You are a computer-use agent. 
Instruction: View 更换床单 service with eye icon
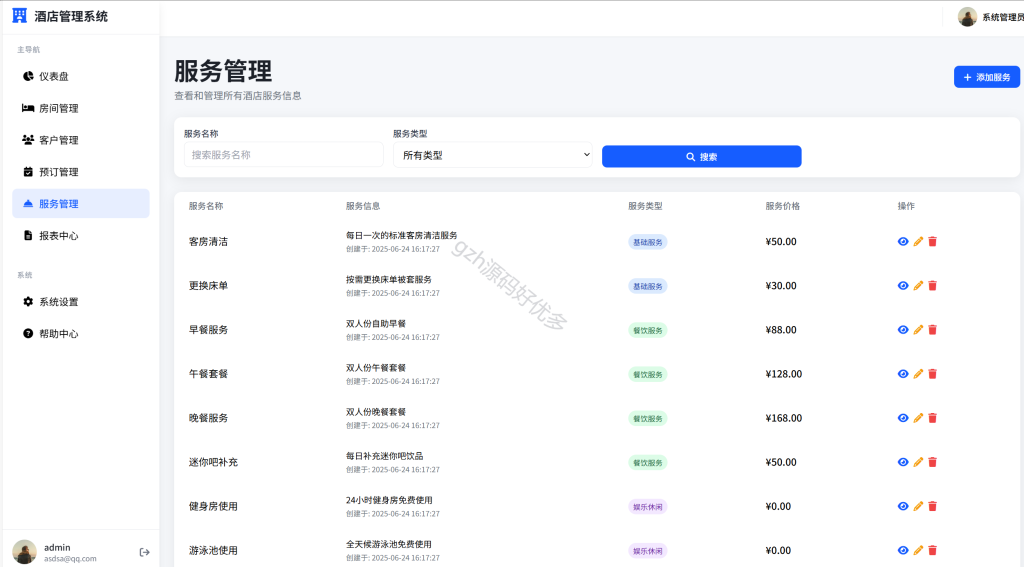click(x=903, y=285)
